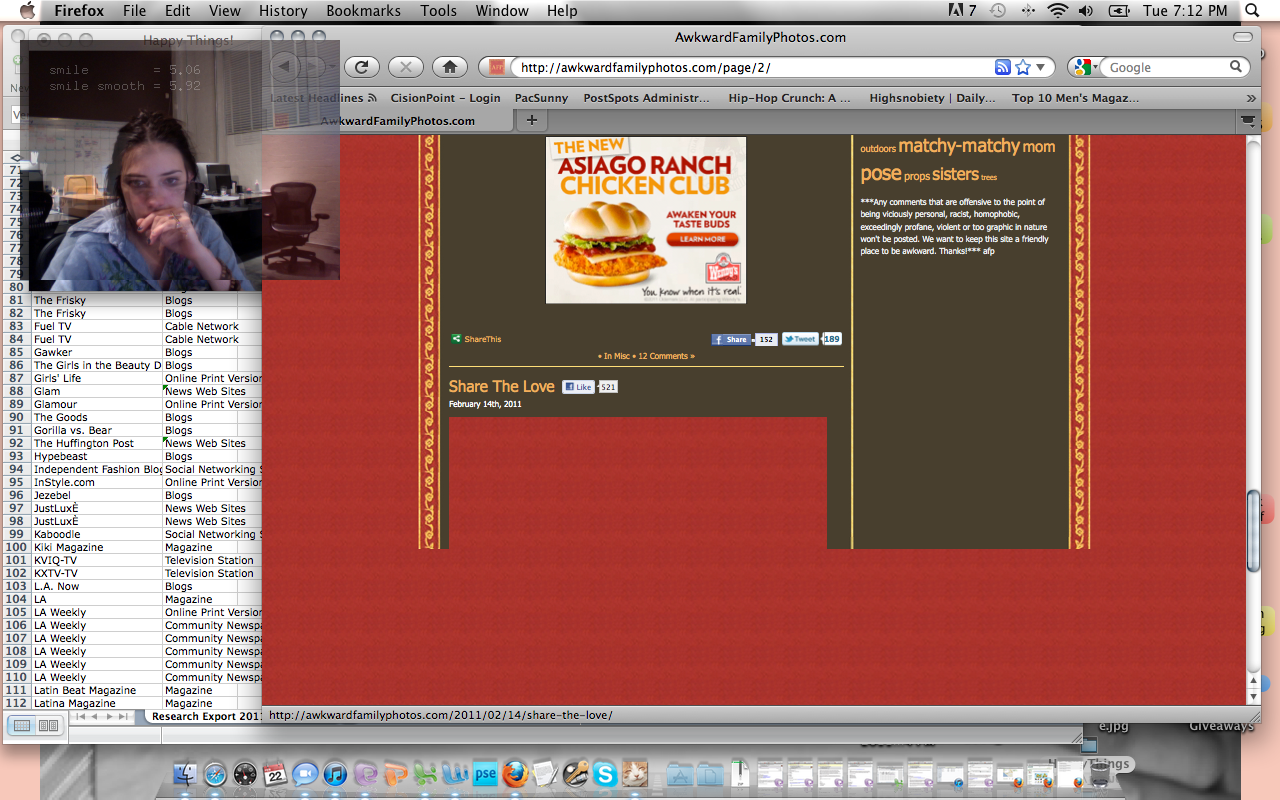Viewport: 1280px width, 800px height.
Task: Open the "12 Comments" link
Action: (x=666, y=356)
